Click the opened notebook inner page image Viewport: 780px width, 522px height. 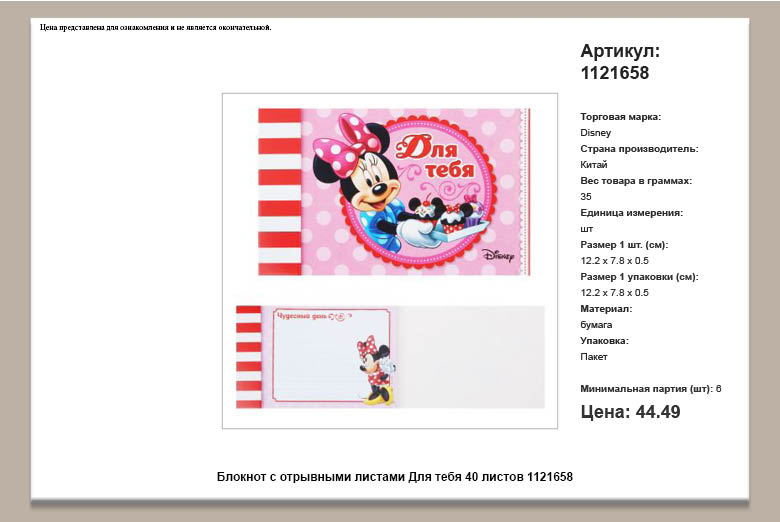390,357
